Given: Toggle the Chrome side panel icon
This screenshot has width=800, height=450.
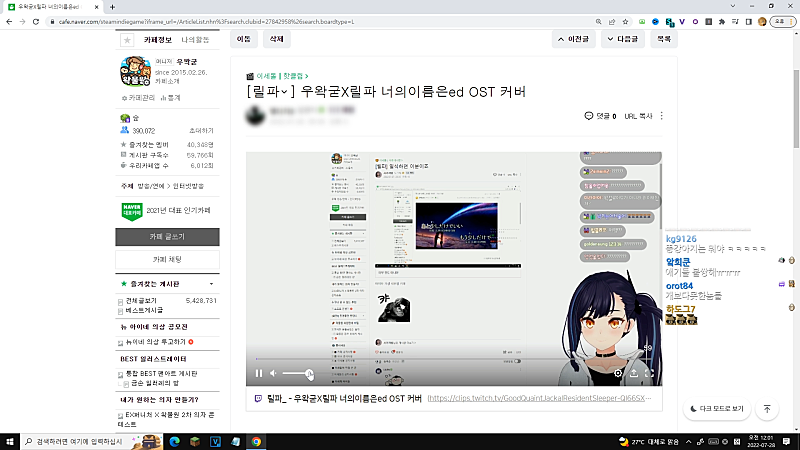Looking at the screenshot, I should tap(748, 21).
